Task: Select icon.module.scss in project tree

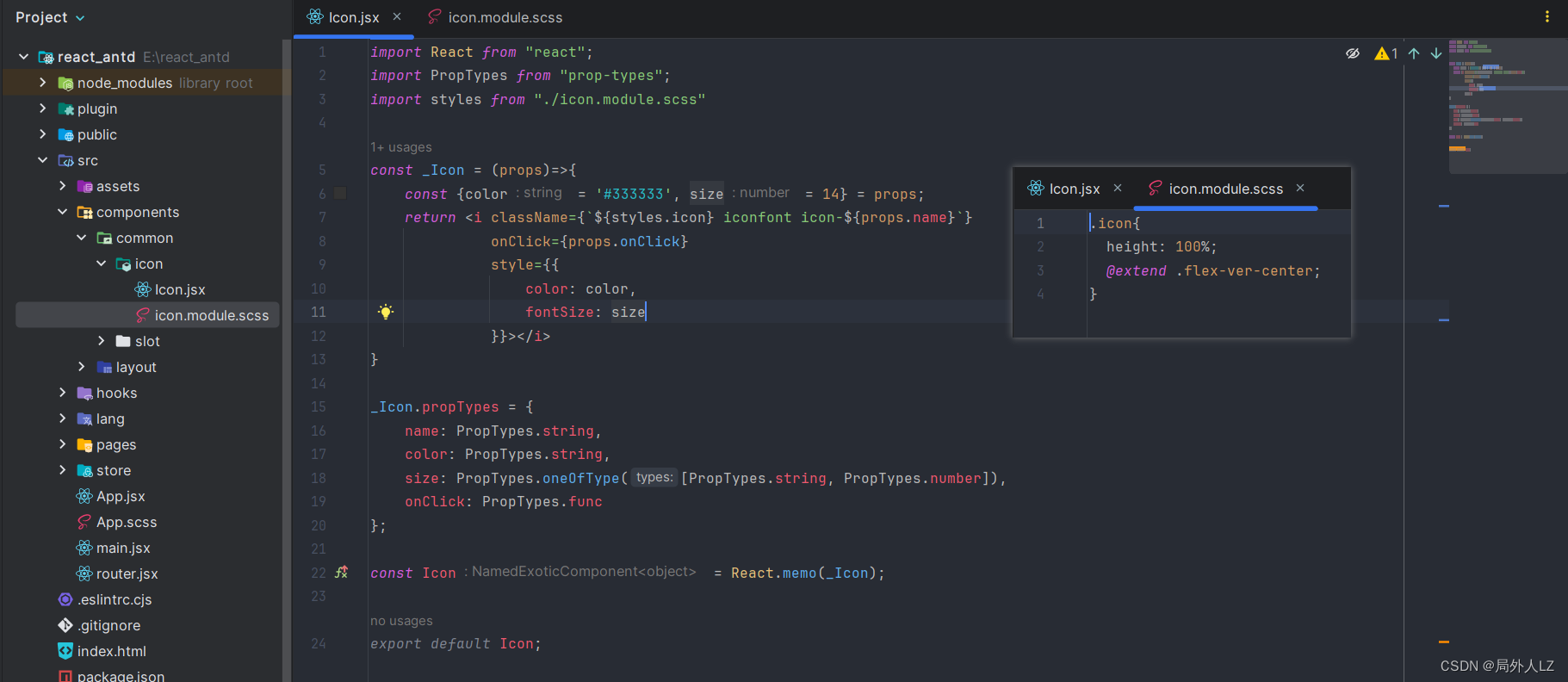Action: (x=148, y=315)
